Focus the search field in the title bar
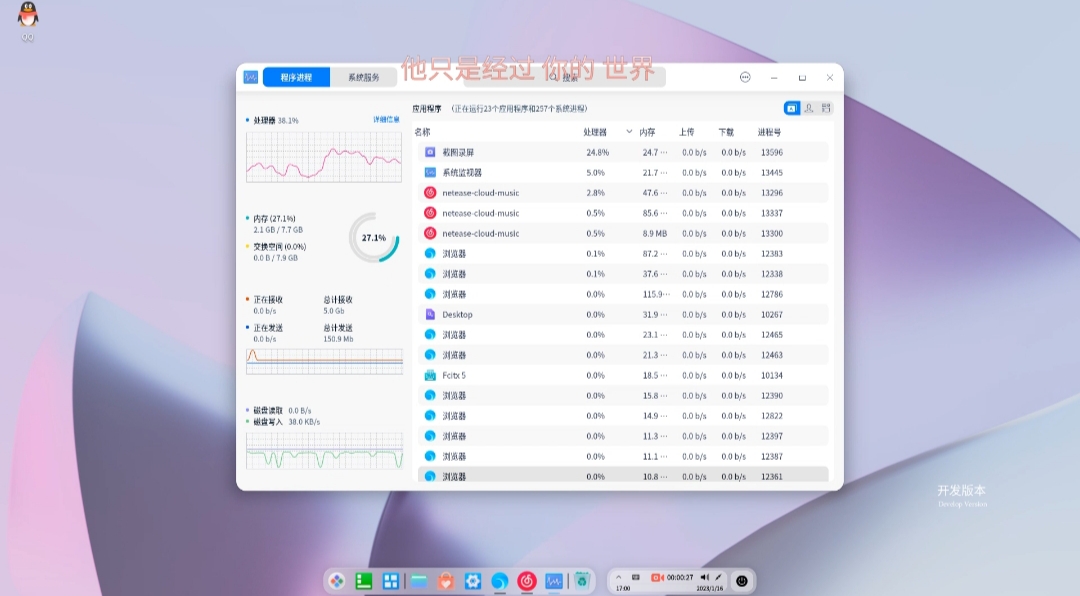The width and height of the screenshot is (1080, 596). coord(565,78)
